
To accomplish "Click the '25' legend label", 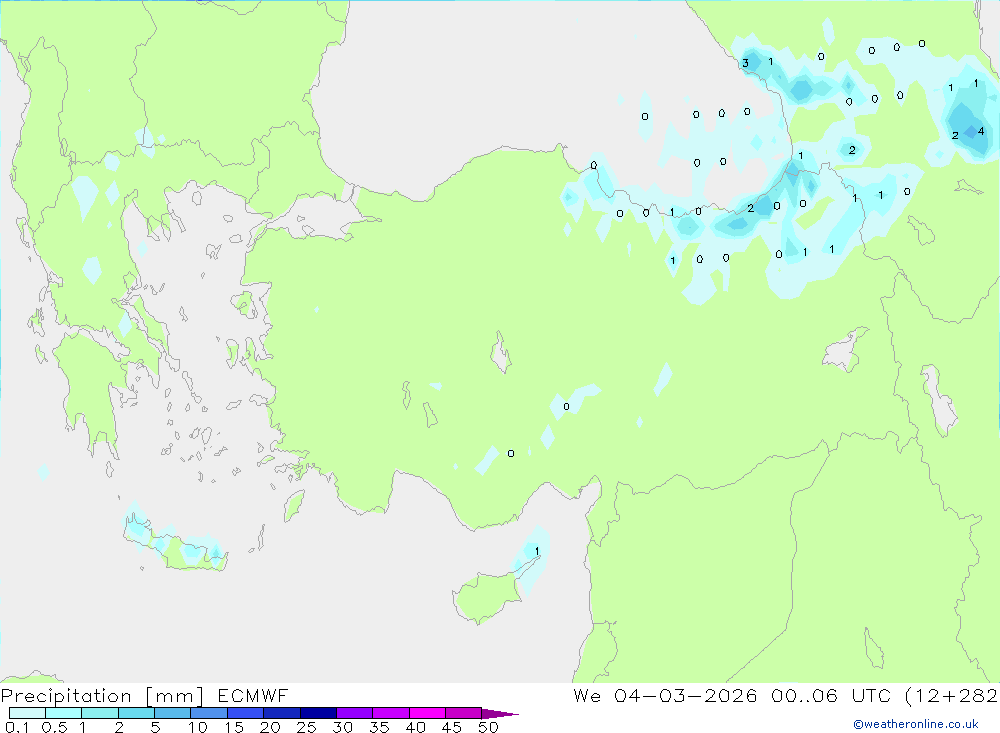I will [x=306, y=727].
